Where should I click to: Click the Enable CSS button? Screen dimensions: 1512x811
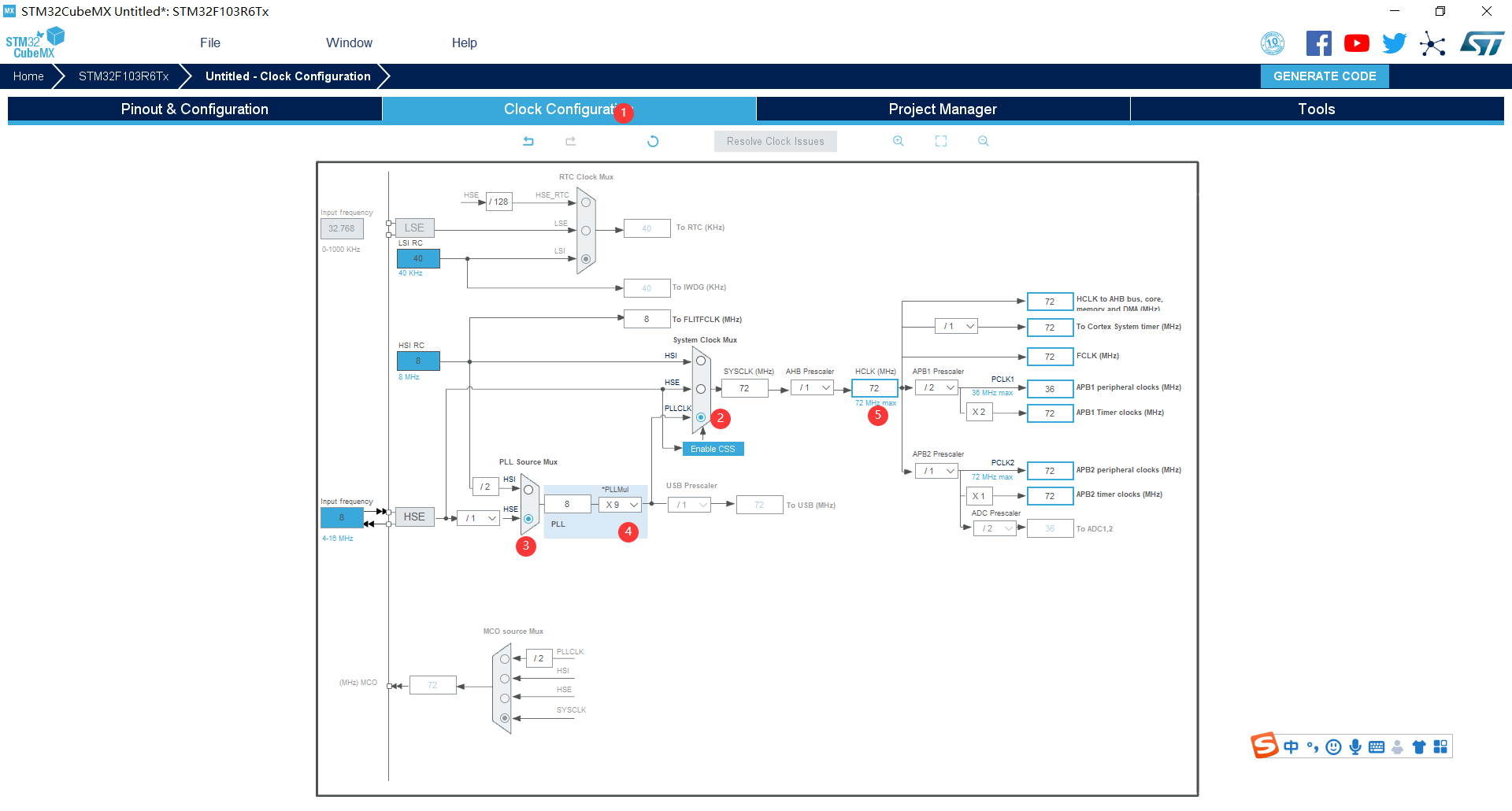[713, 449]
